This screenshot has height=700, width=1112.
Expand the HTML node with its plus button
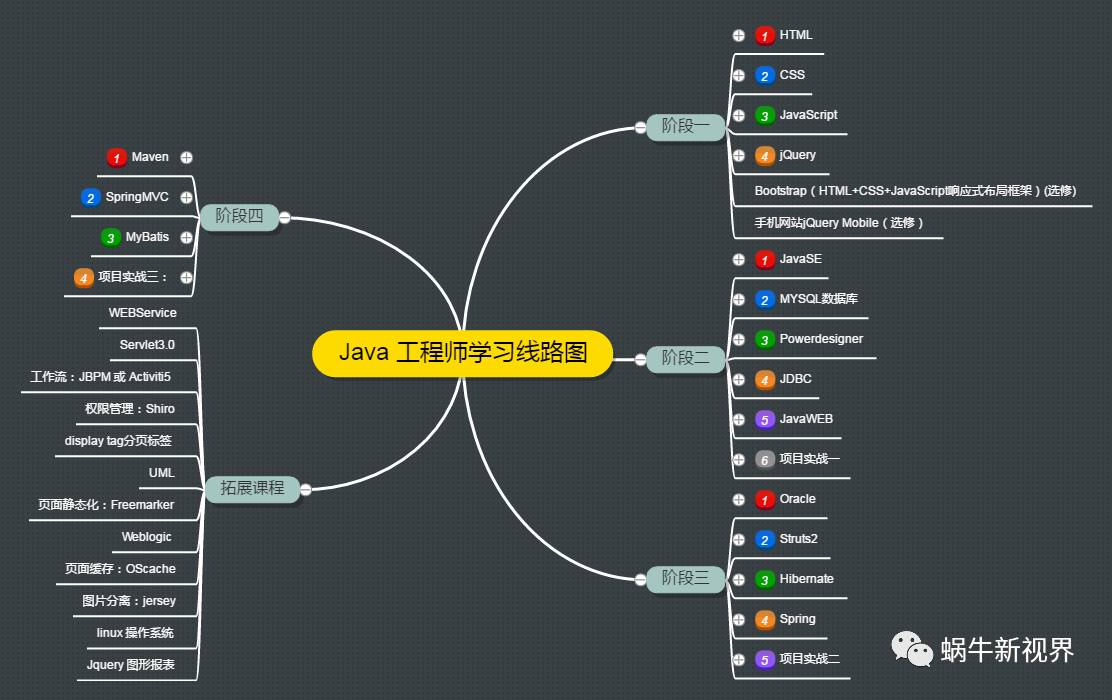pyautogui.click(x=739, y=35)
